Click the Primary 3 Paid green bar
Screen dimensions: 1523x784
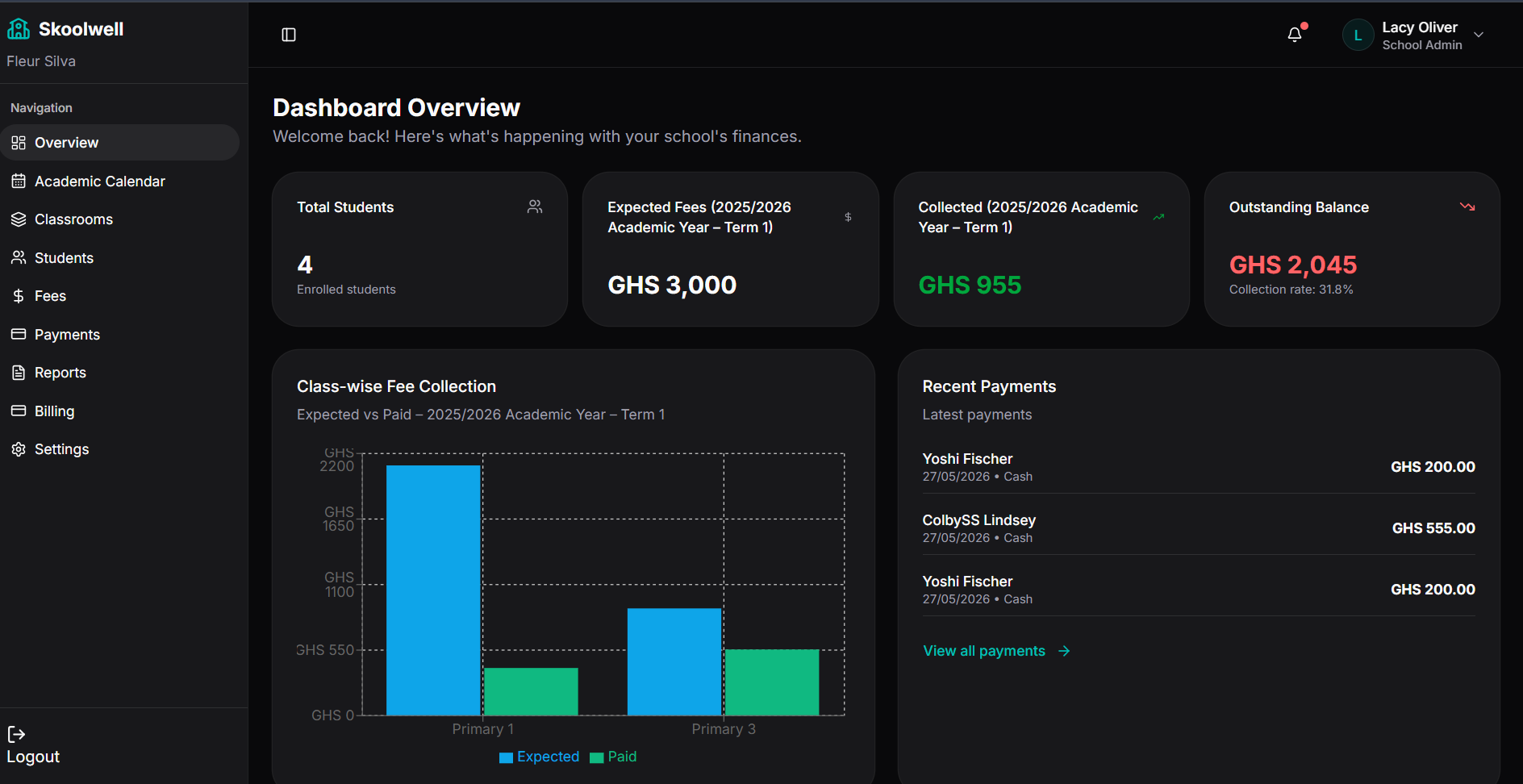(x=772, y=682)
